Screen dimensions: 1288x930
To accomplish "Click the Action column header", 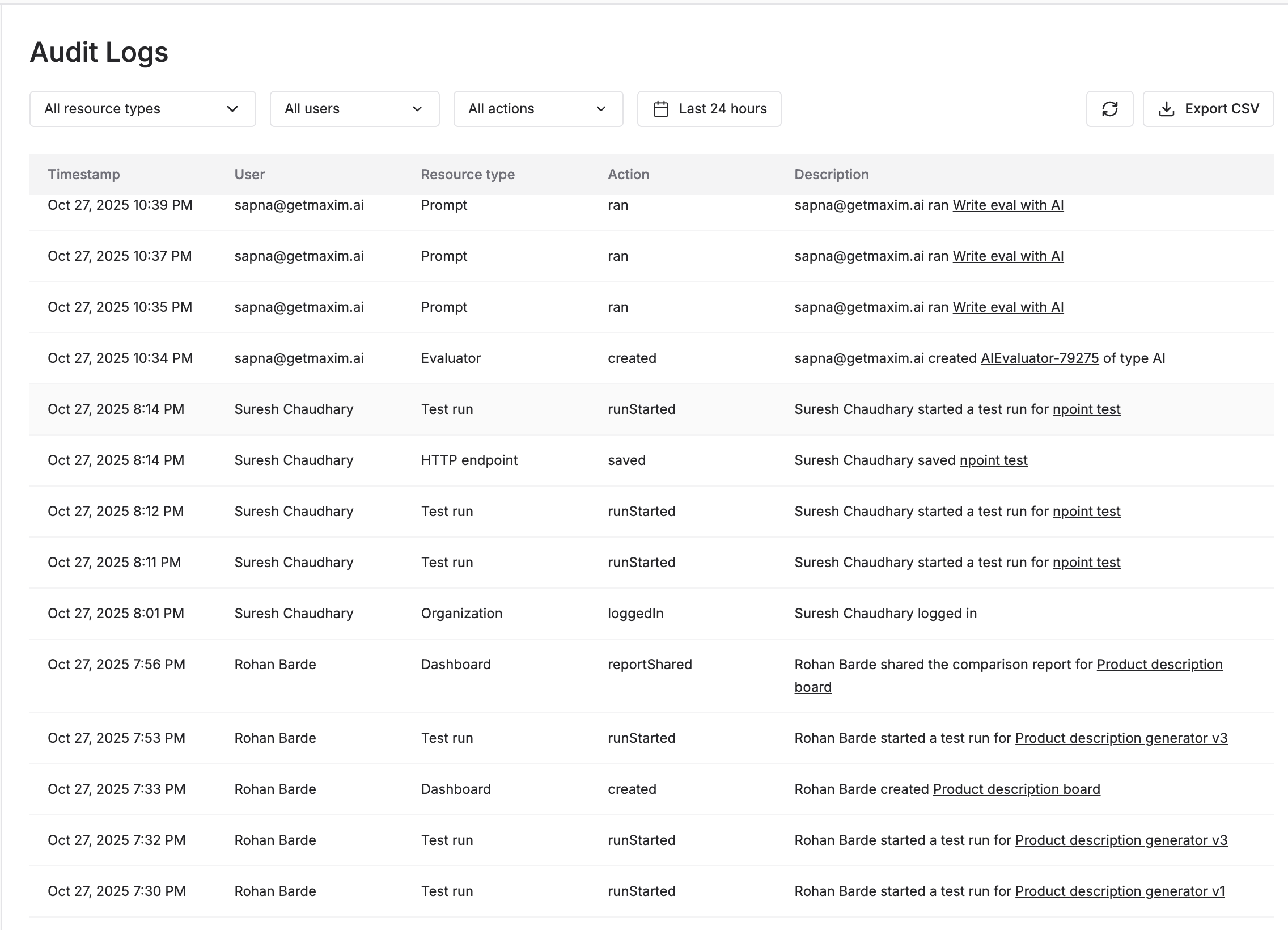I will [628, 175].
